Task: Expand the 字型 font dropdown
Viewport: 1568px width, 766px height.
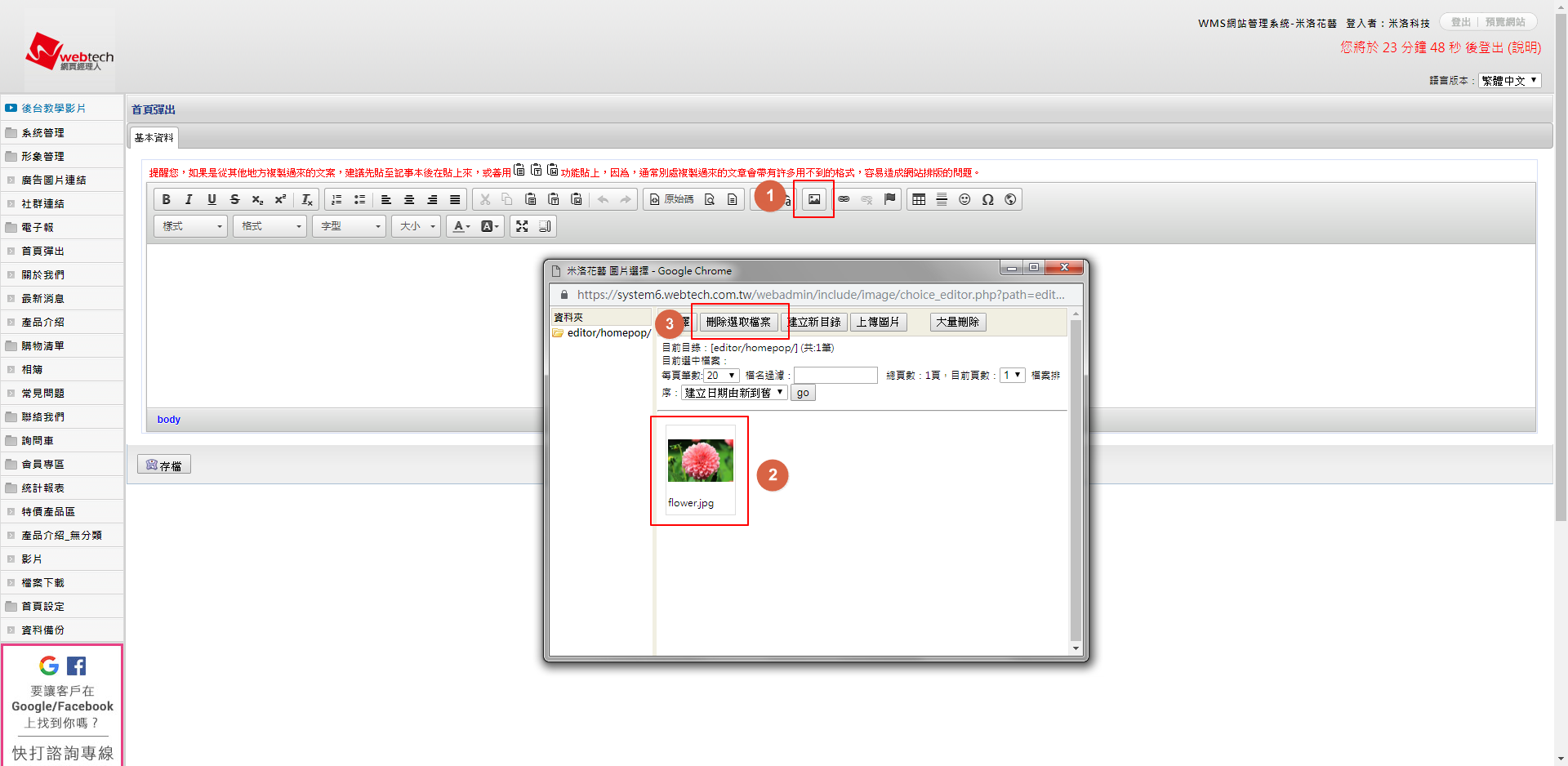Action: [x=350, y=226]
